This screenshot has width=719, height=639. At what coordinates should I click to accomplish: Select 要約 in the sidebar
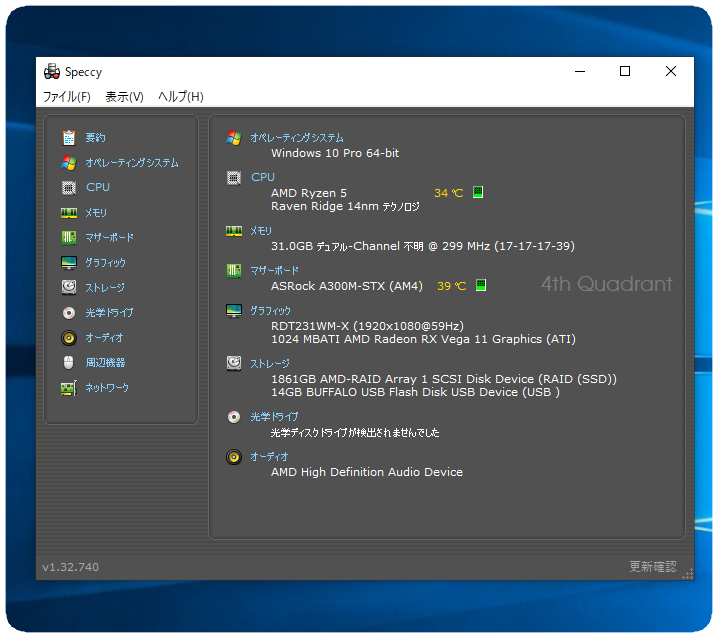tap(95, 138)
